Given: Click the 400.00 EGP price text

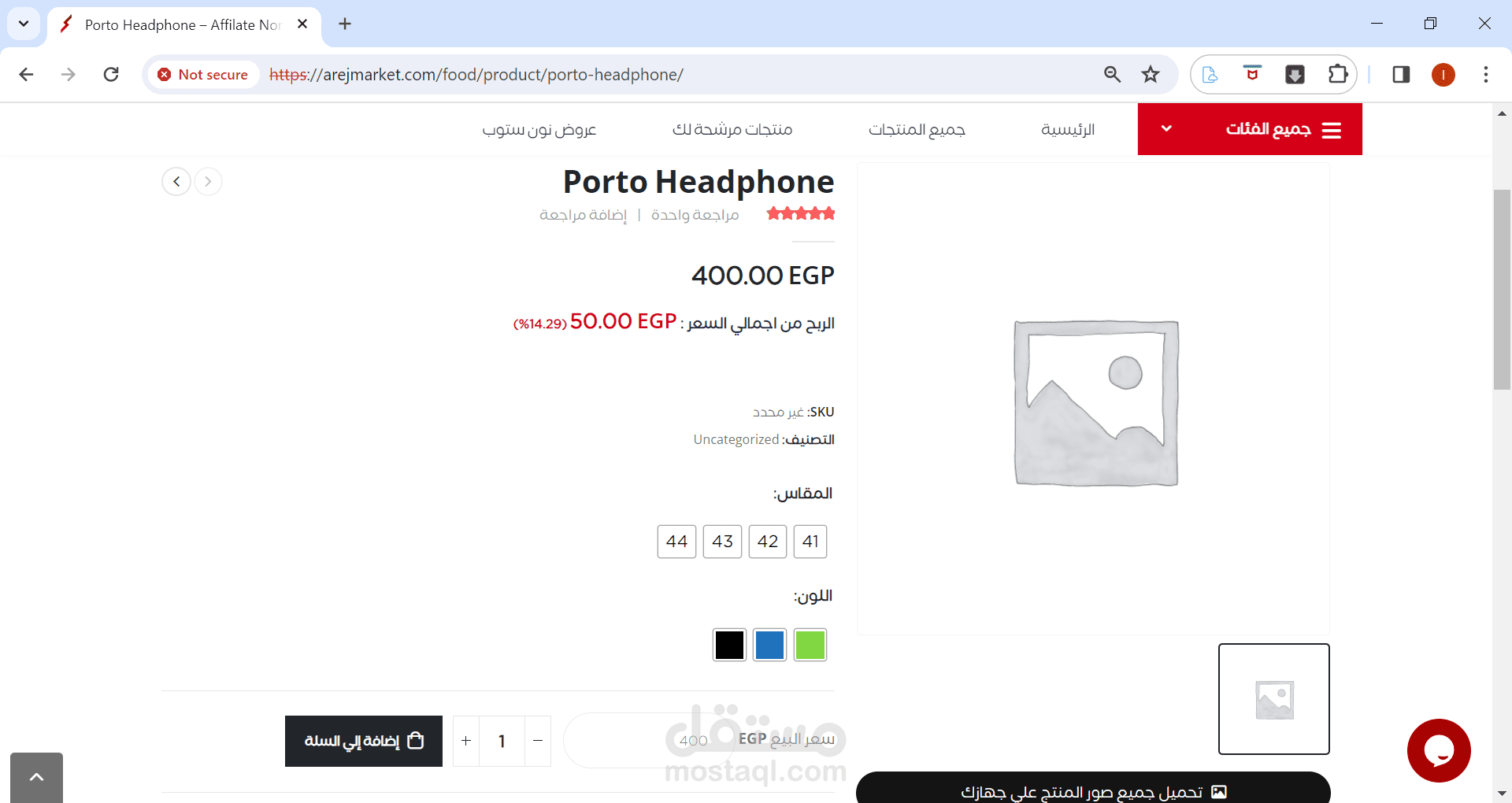Looking at the screenshot, I should [762, 276].
